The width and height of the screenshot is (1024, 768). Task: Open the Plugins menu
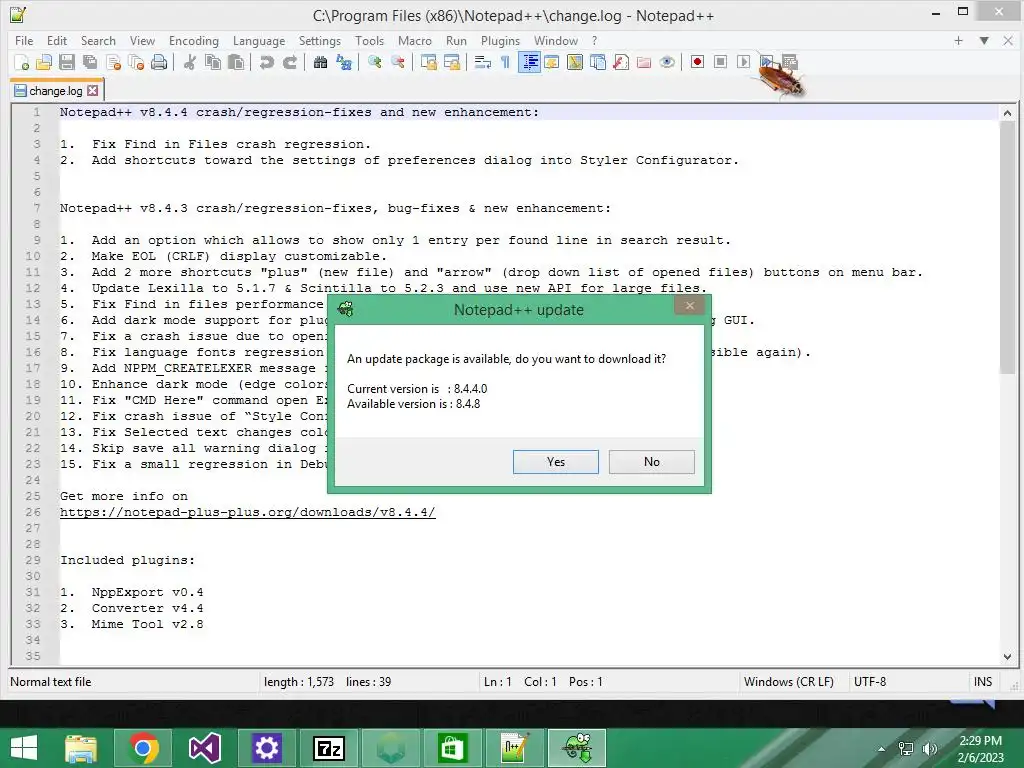(x=500, y=40)
